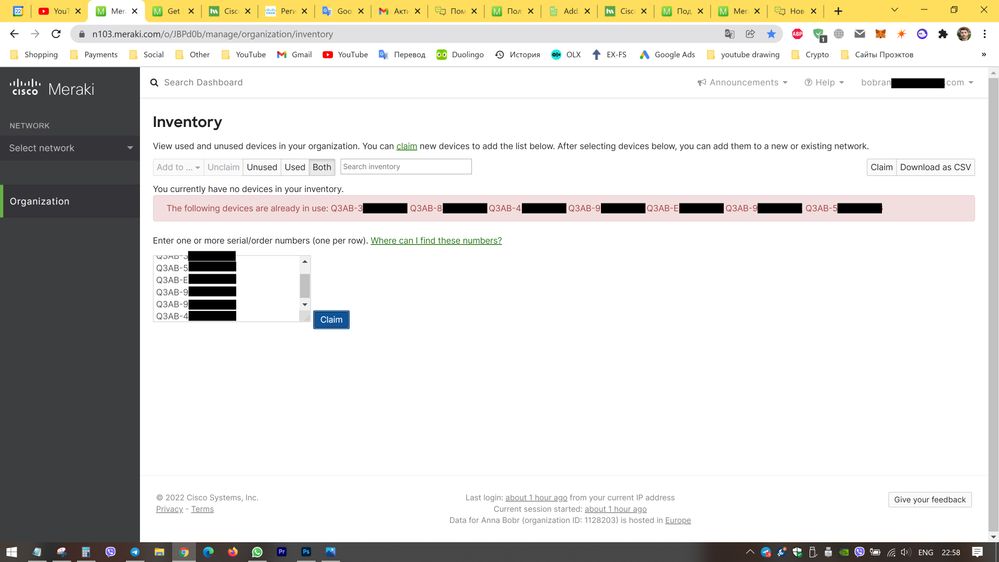Open the Help dropdown menu
Image resolution: width=999 pixels, height=562 pixels.
(824, 82)
